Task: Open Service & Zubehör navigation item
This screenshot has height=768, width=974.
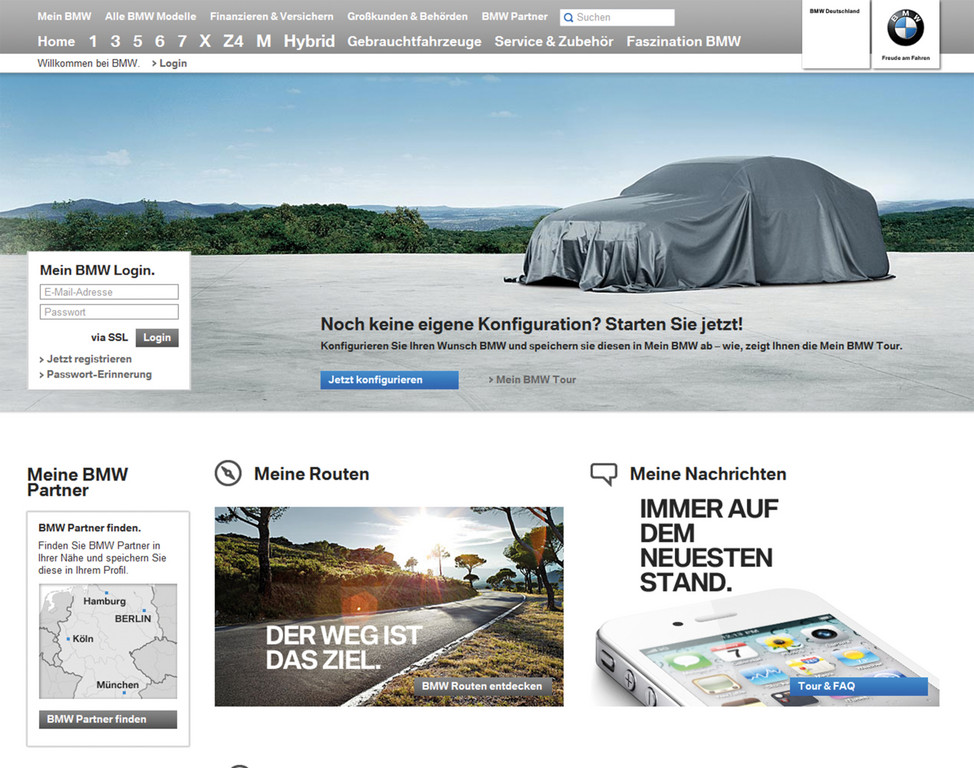Action: [x=553, y=42]
